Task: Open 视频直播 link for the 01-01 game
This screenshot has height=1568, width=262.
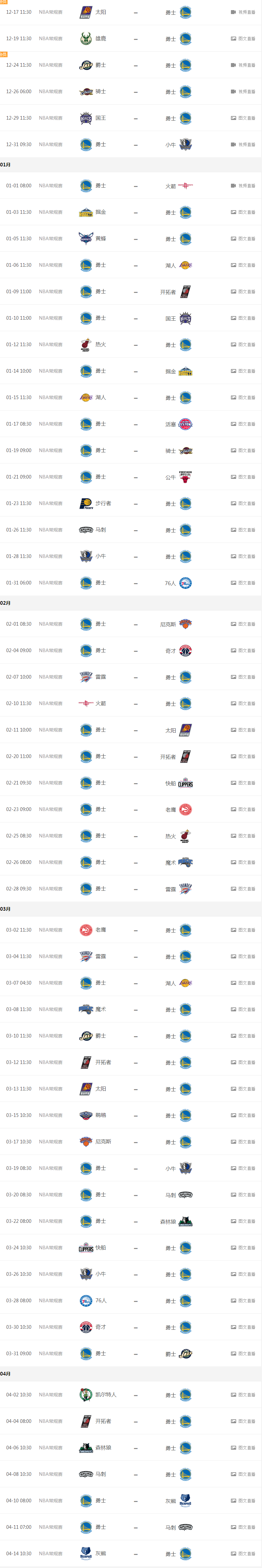Action: [243, 186]
